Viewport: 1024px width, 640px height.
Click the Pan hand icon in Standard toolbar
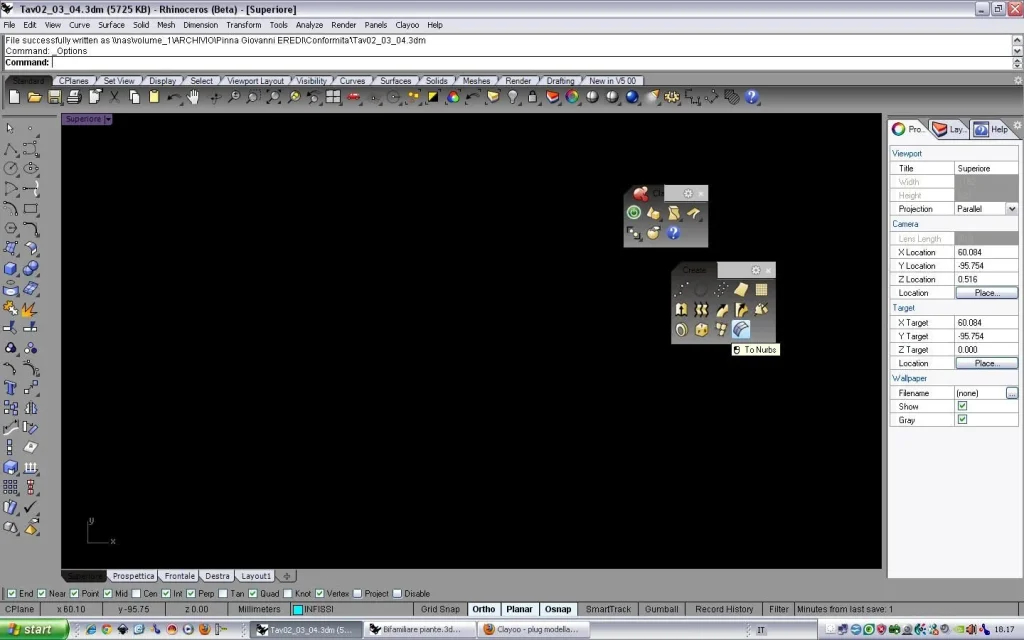[x=193, y=97]
